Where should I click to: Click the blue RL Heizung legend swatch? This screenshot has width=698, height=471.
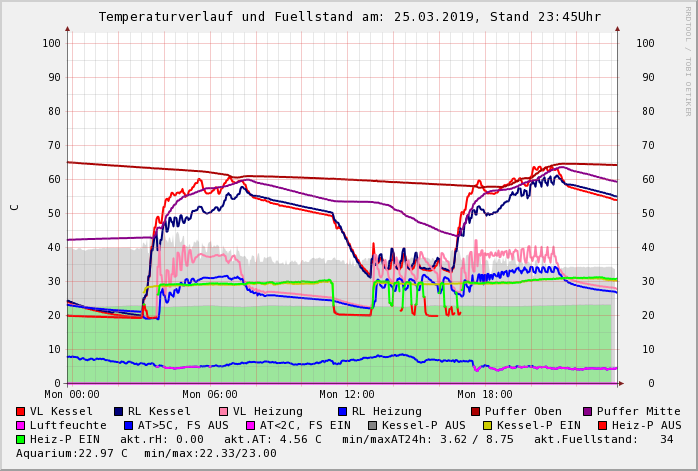[x=342, y=411]
